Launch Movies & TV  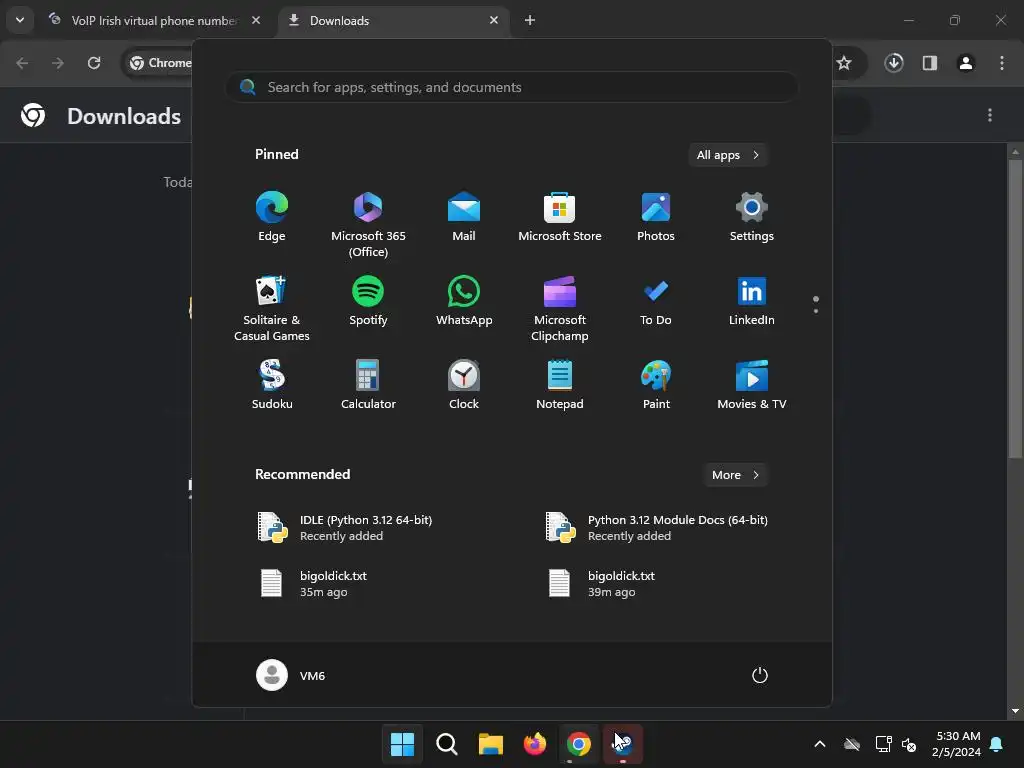click(x=752, y=385)
